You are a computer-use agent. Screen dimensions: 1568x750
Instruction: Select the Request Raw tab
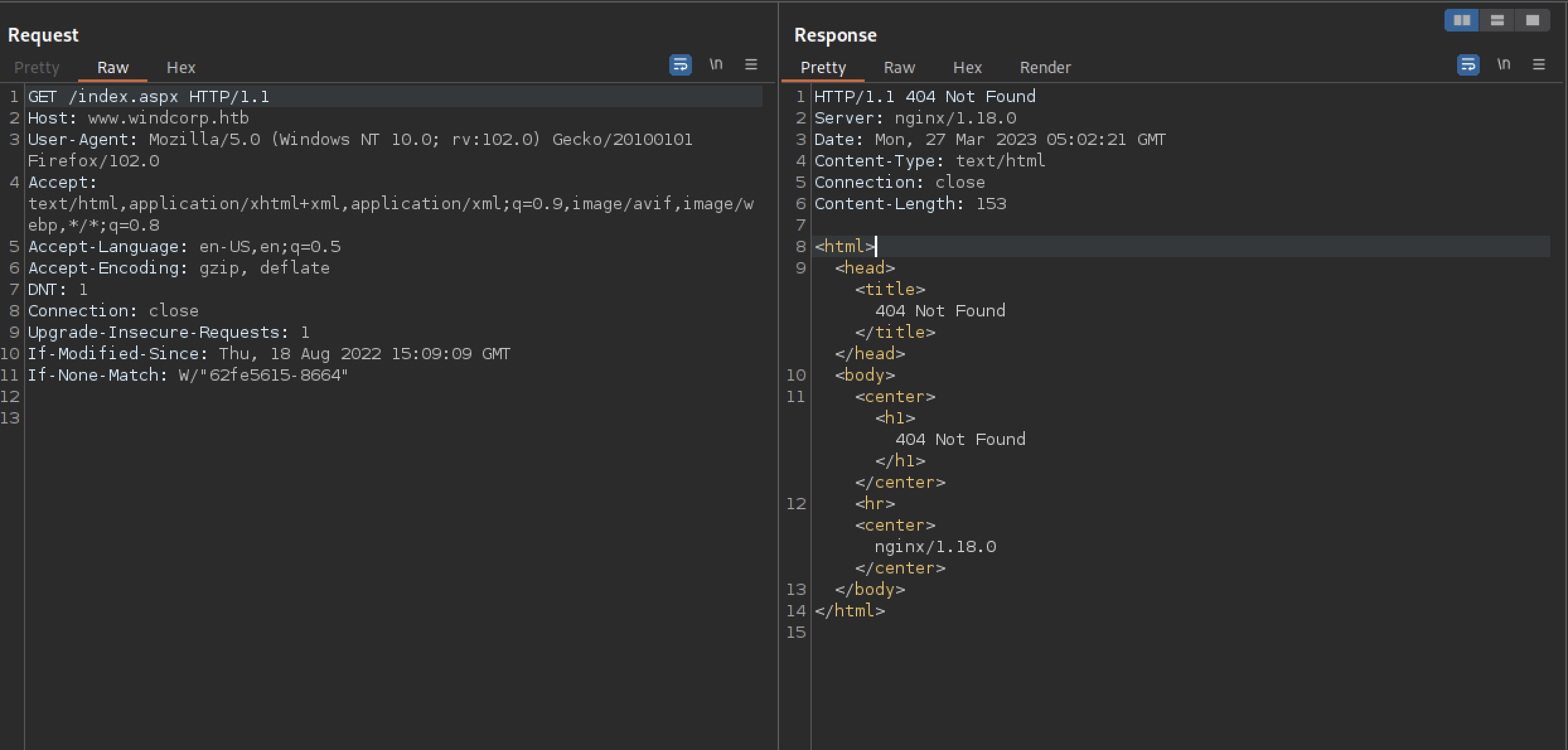(113, 67)
